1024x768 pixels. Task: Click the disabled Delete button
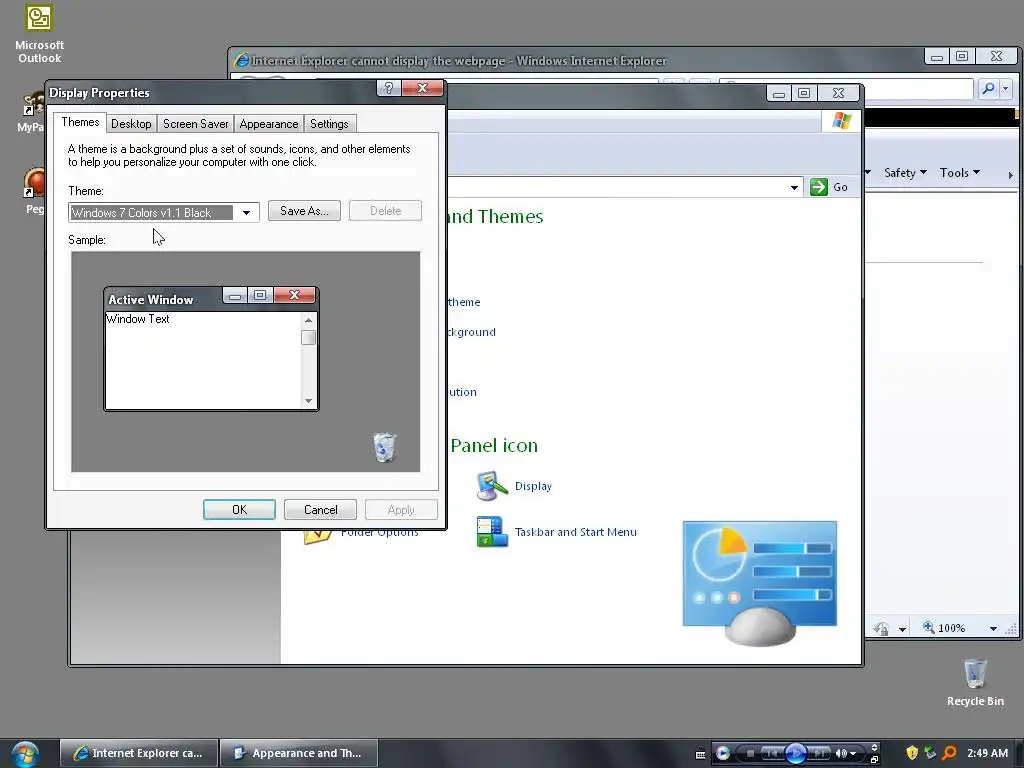[x=385, y=211]
